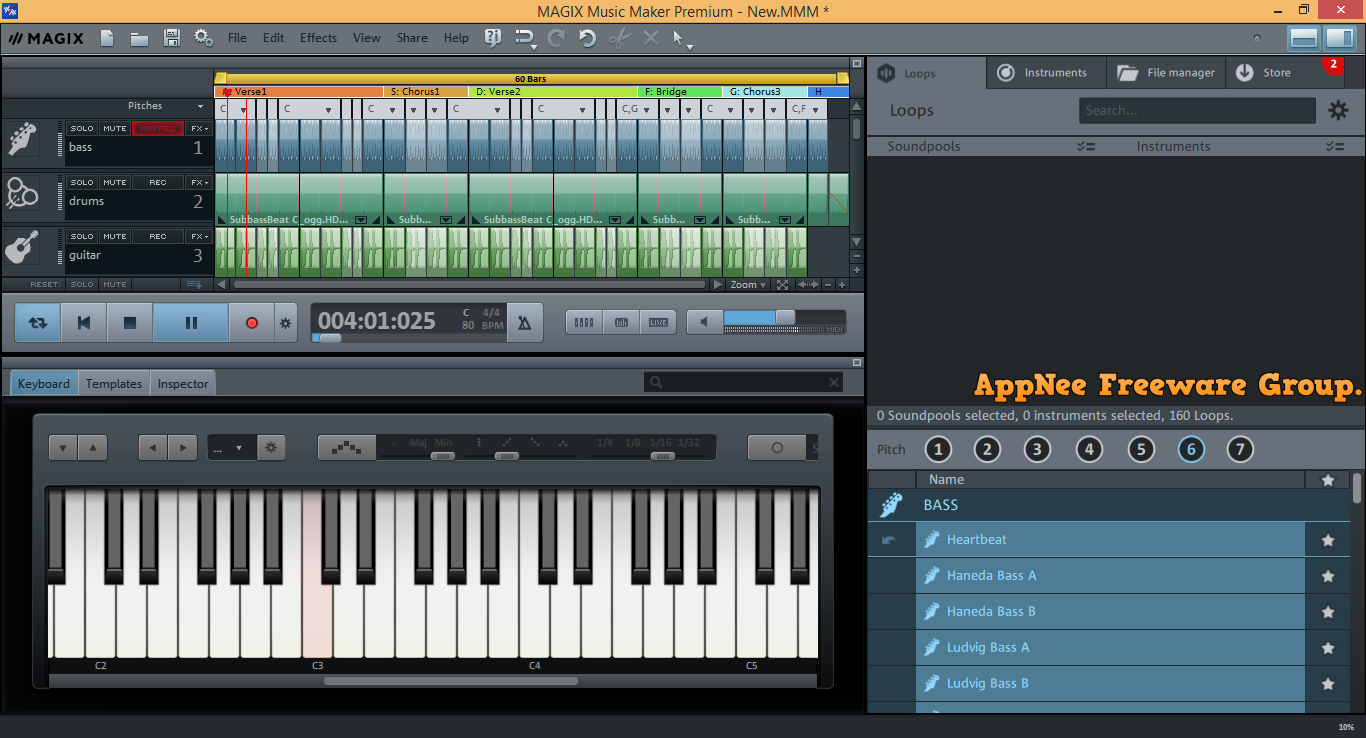Open the peak meter display button

(621, 322)
